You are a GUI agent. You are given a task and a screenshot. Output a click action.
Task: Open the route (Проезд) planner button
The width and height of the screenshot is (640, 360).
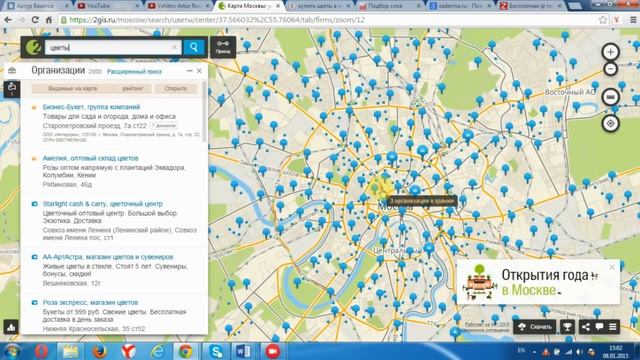coord(223,47)
